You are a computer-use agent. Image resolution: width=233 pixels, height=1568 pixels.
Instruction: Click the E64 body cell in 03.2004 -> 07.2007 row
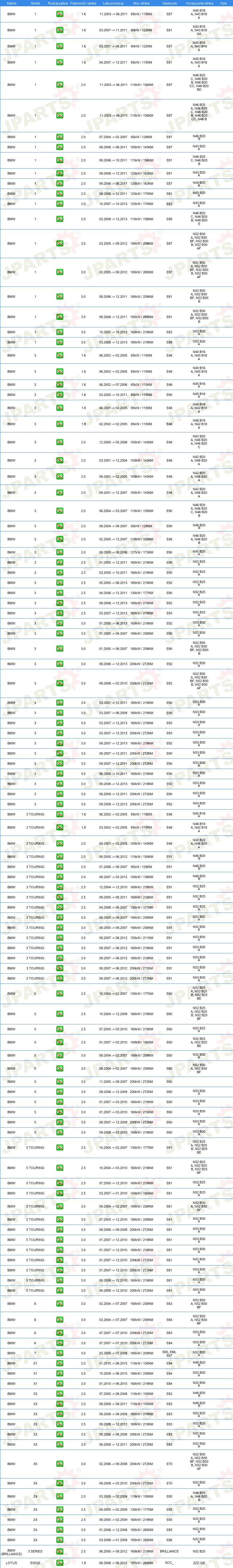pos(169,1320)
